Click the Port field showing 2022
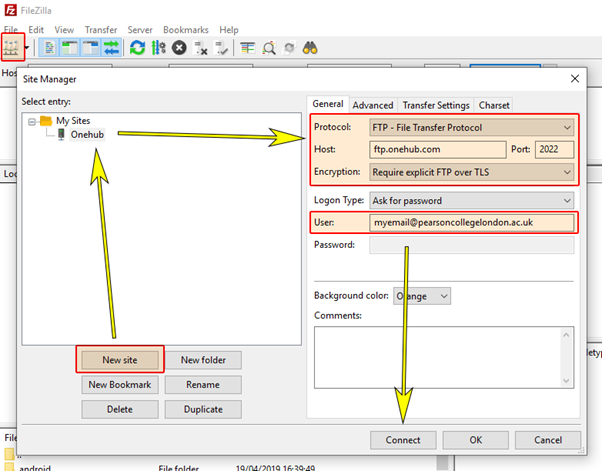The height and width of the screenshot is (471, 602). (554, 149)
